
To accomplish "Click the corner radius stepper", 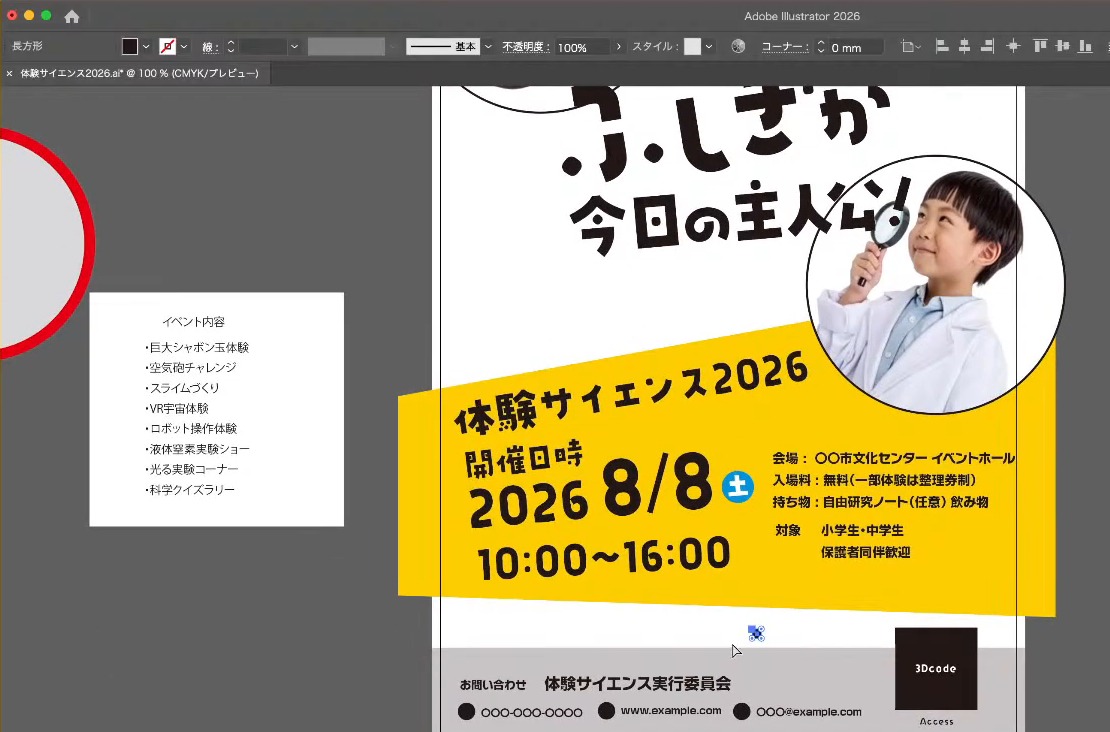I will [820, 47].
